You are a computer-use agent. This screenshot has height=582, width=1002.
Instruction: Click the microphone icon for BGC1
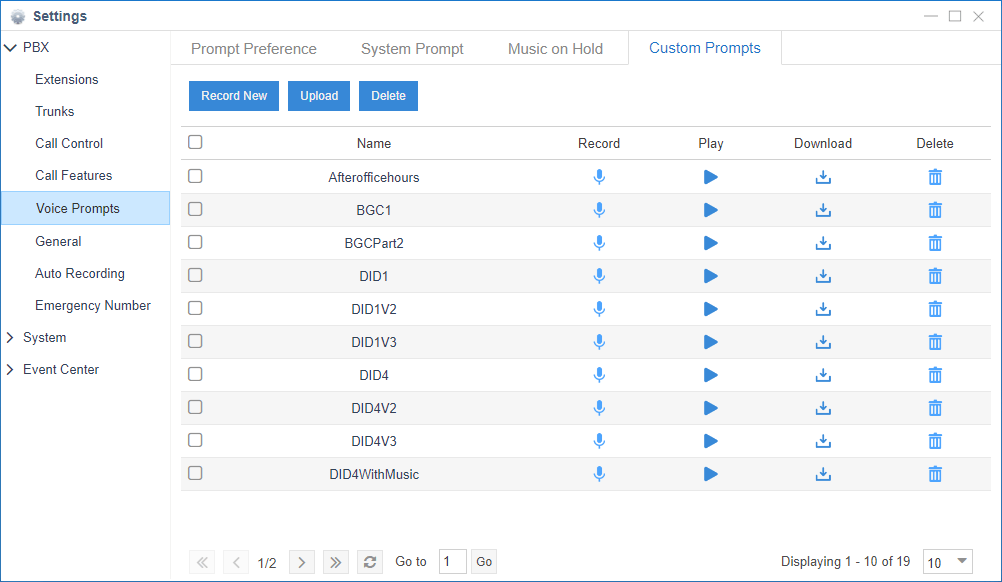[599, 210]
